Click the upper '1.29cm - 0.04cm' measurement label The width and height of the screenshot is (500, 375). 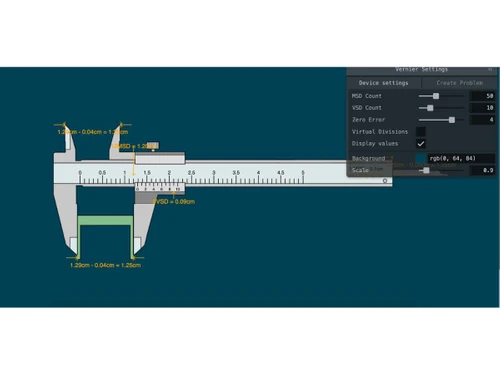click(93, 132)
